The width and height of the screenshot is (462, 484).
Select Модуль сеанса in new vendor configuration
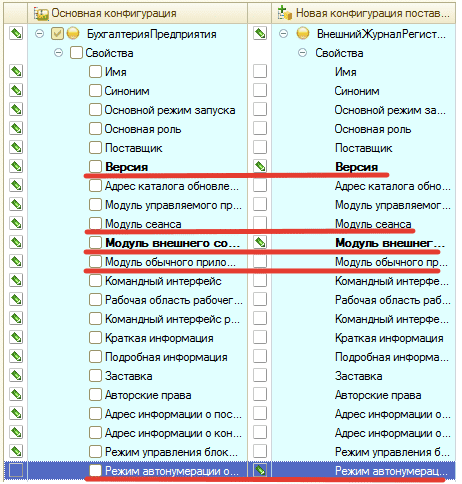373,224
